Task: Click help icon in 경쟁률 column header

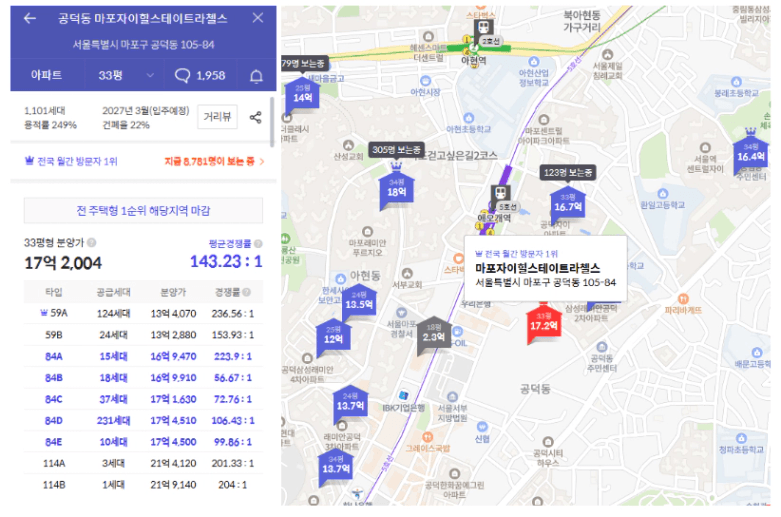Action: coord(246,292)
